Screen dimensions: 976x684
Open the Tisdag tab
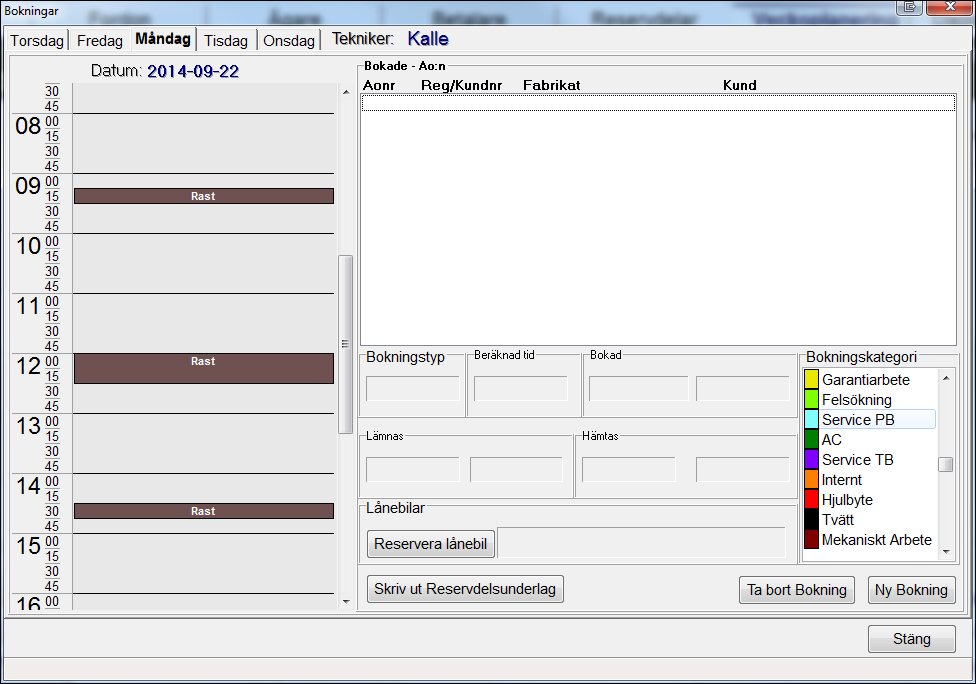[226, 40]
